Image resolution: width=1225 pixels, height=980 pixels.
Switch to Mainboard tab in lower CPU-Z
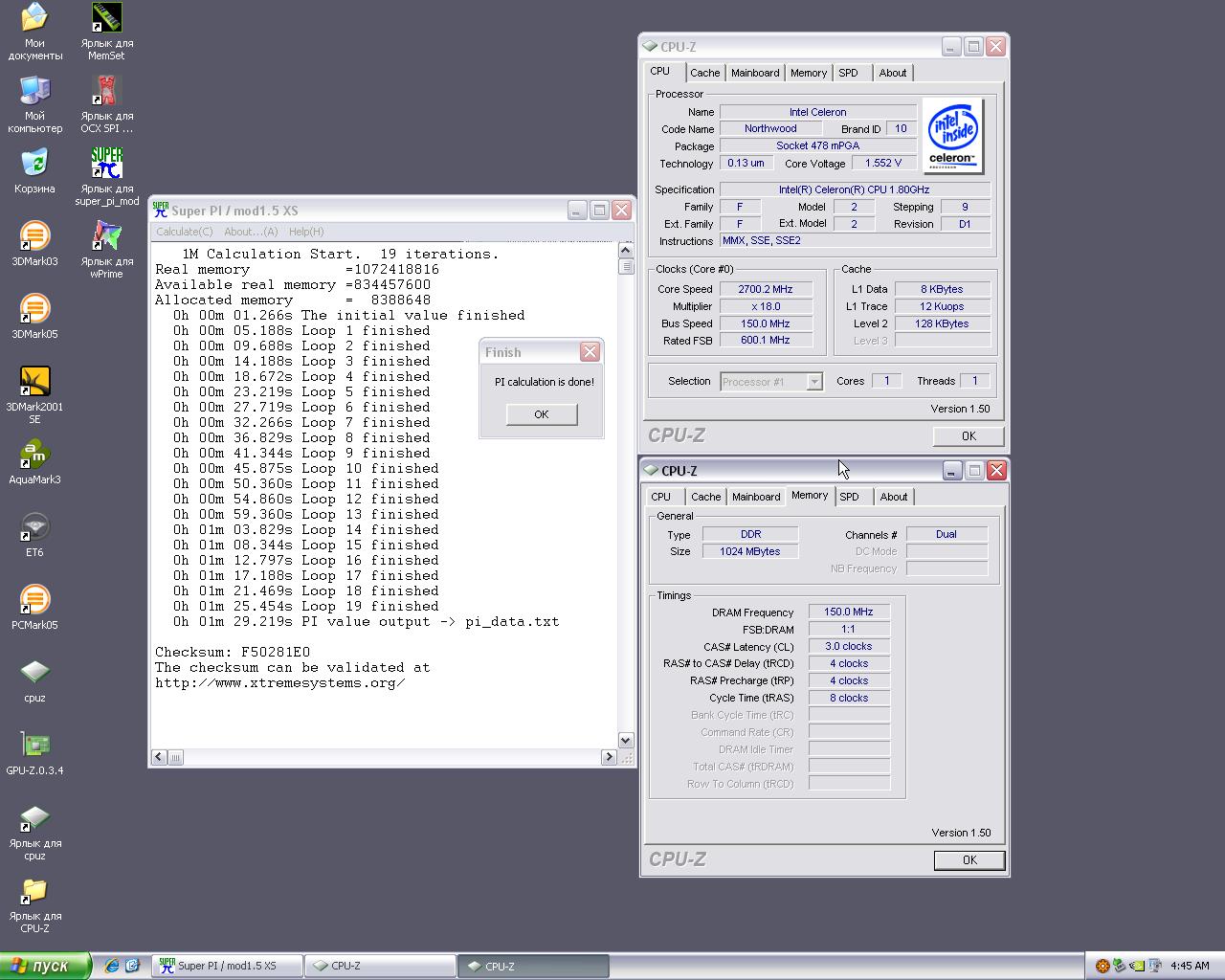pyautogui.click(x=756, y=497)
